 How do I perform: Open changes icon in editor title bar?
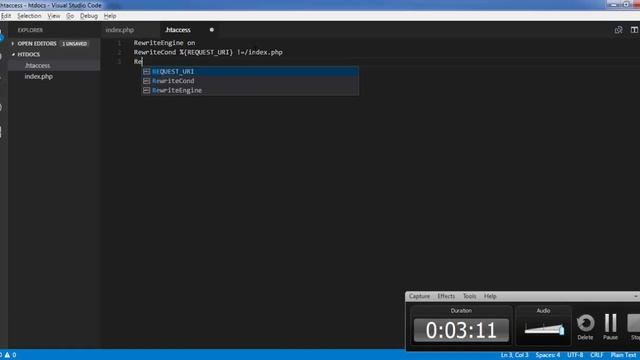[618, 30]
